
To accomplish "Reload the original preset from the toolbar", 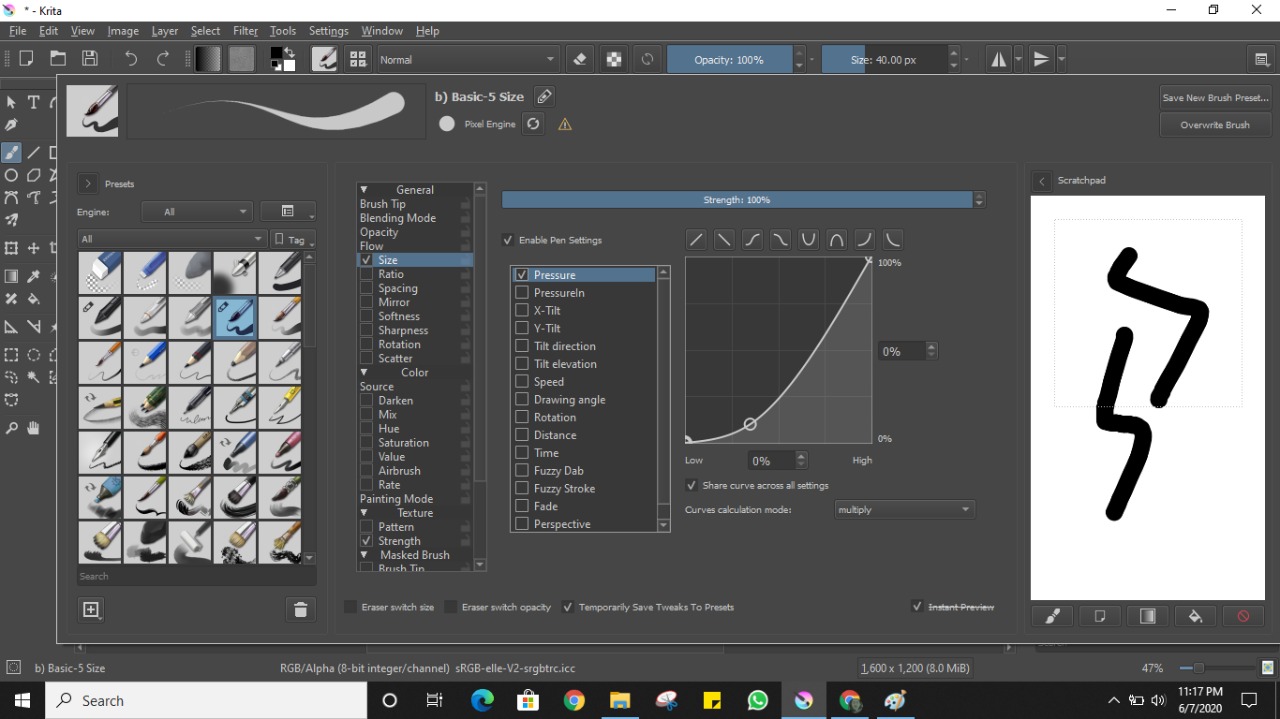I will point(647,59).
